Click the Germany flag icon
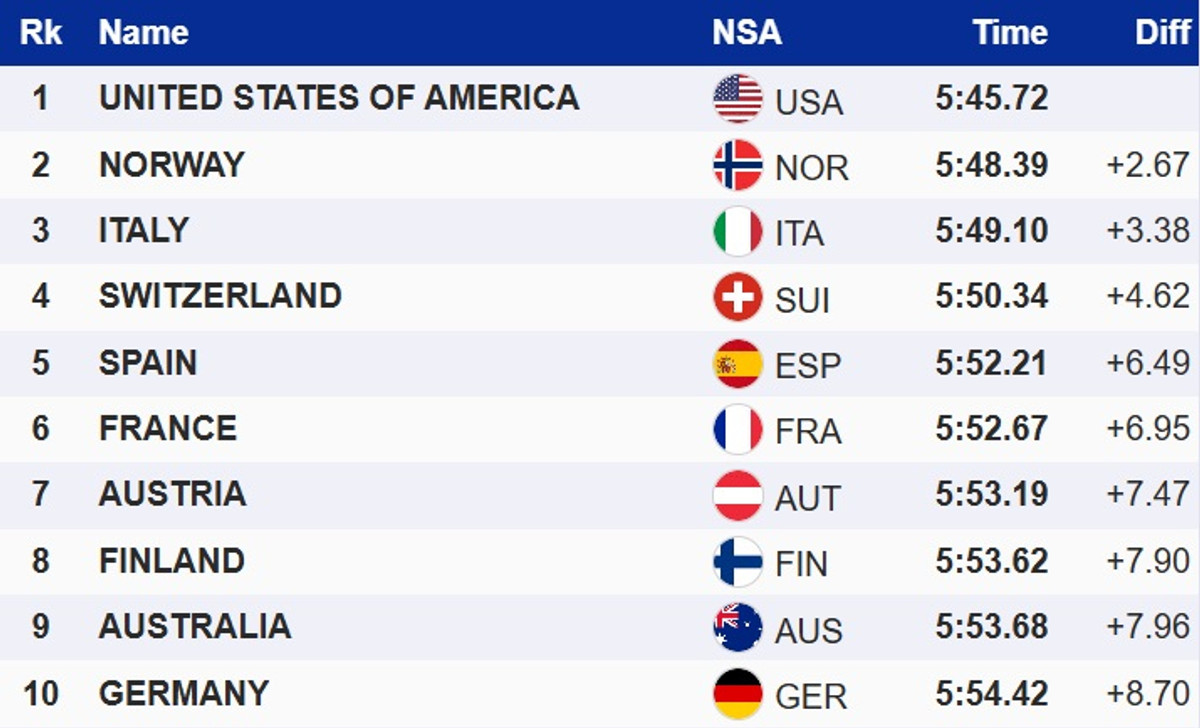Image resolution: width=1200 pixels, height=728 pixels. pos(738,693)
